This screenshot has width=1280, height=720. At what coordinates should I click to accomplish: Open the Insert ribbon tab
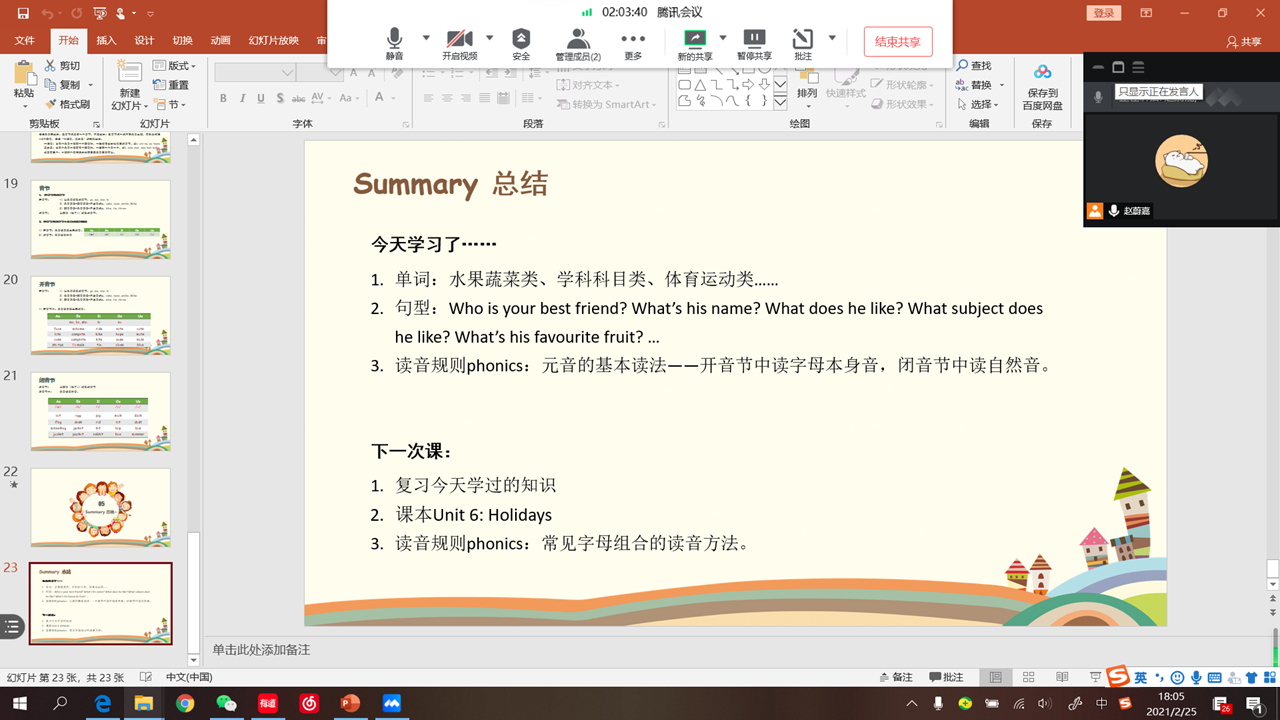tap(106, 41)
